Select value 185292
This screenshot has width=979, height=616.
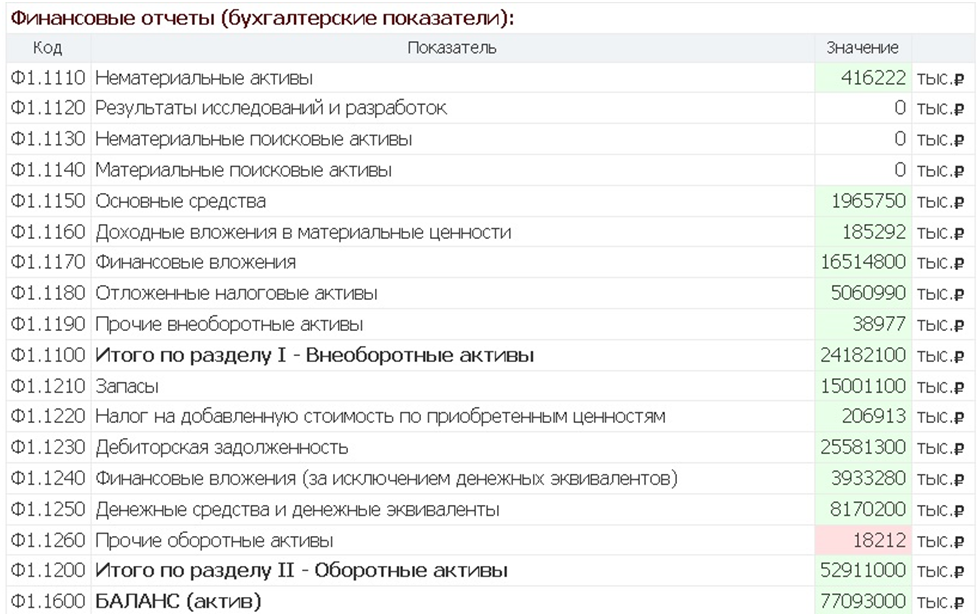pos(874,232)
